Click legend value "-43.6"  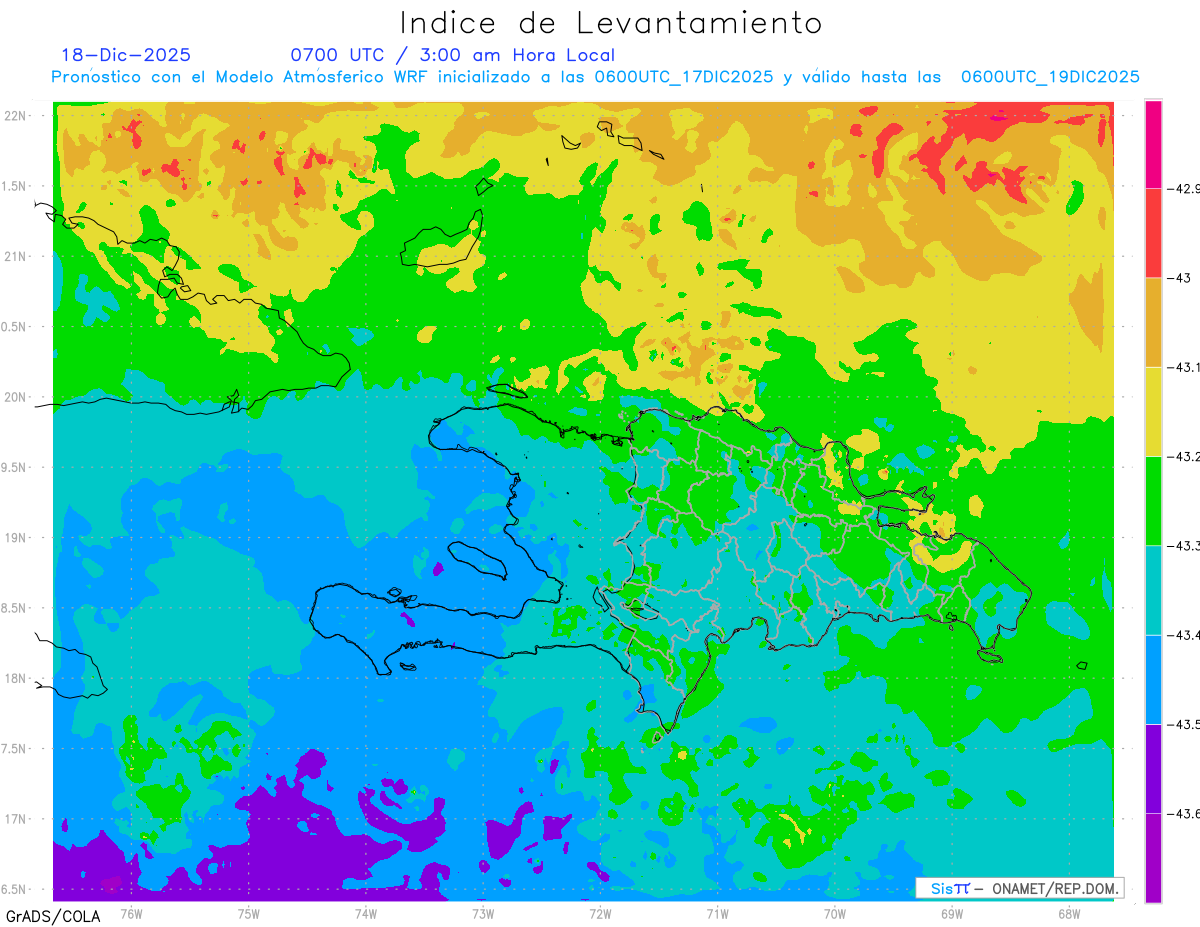click(1183, 813)
